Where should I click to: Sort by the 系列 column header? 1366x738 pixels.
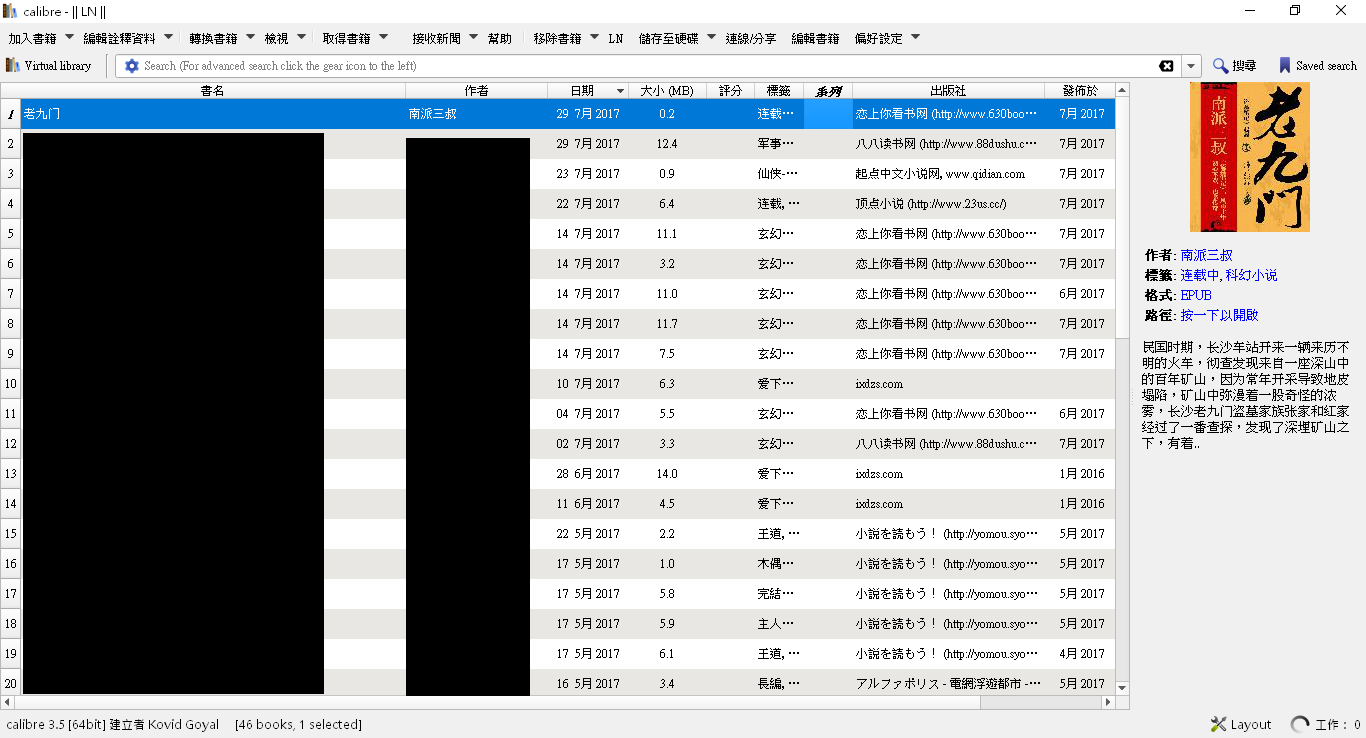click(828, 91)
